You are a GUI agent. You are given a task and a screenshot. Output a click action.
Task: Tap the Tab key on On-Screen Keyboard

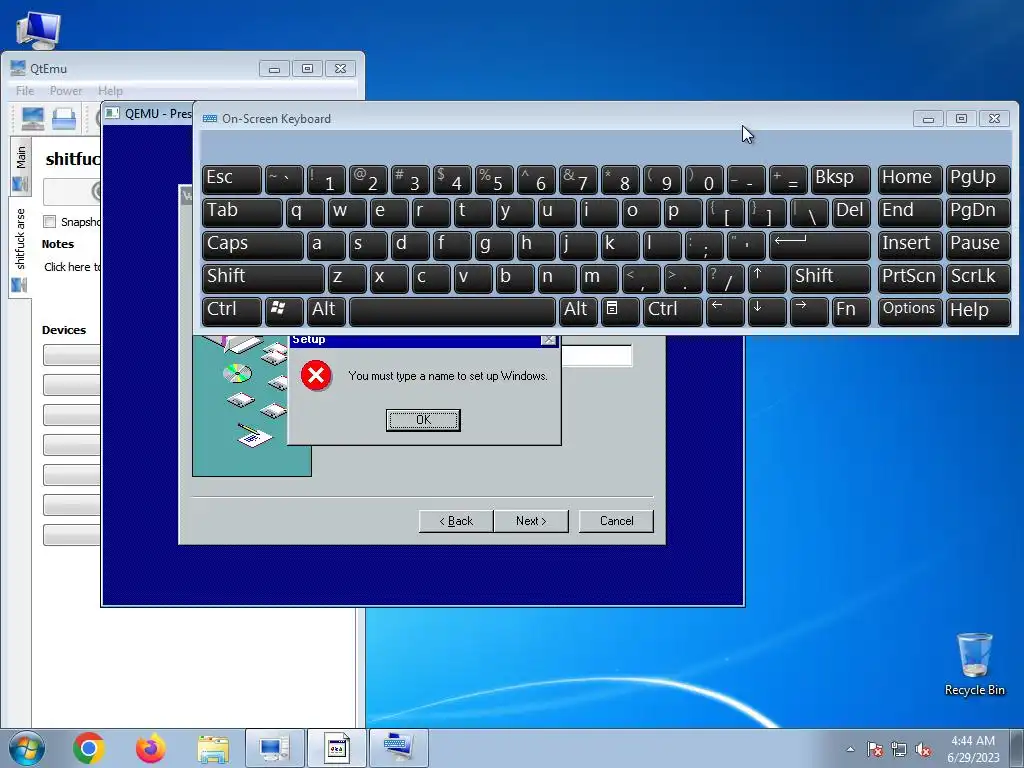point(242,212)
